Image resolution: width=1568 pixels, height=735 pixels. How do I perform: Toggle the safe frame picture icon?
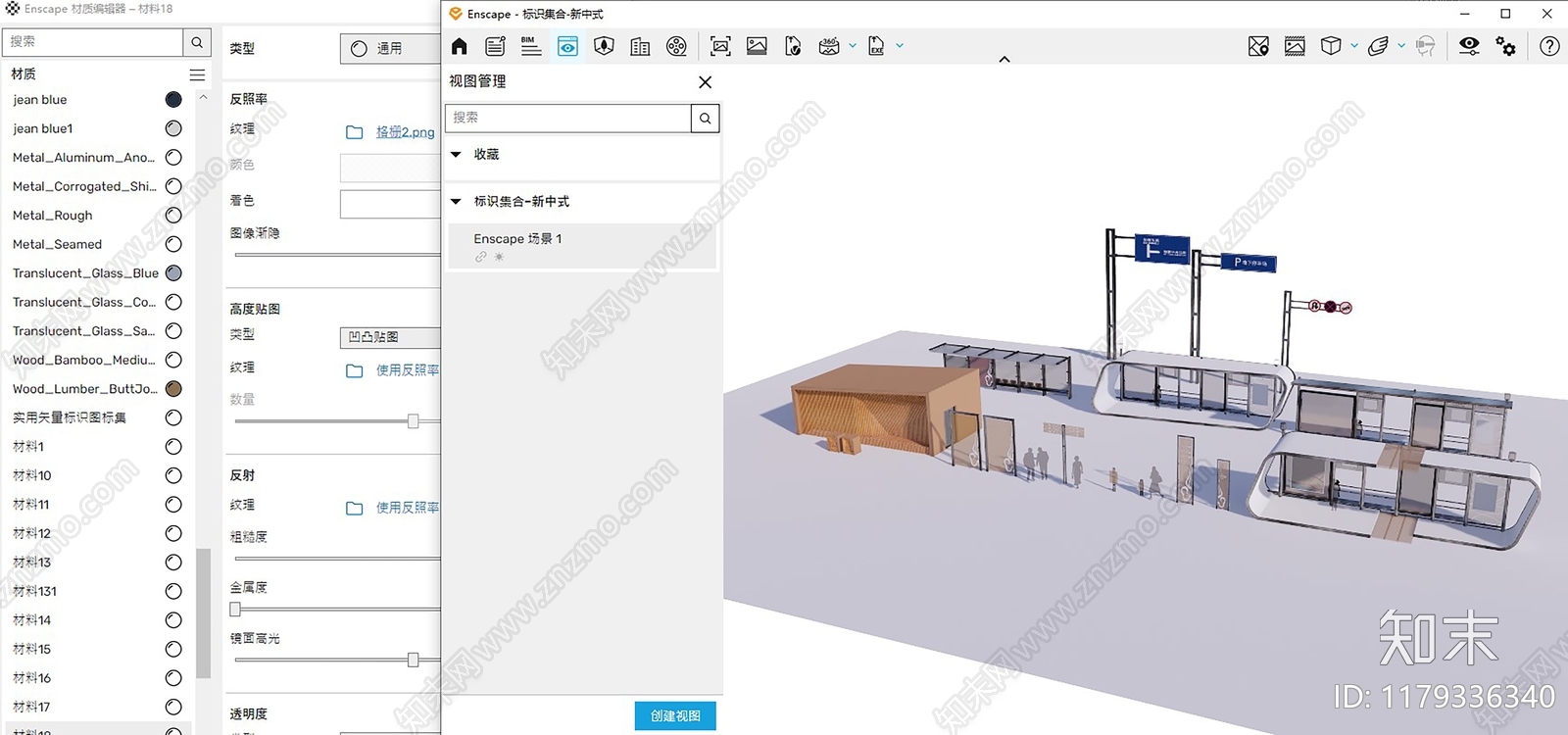click(1295, 46)
